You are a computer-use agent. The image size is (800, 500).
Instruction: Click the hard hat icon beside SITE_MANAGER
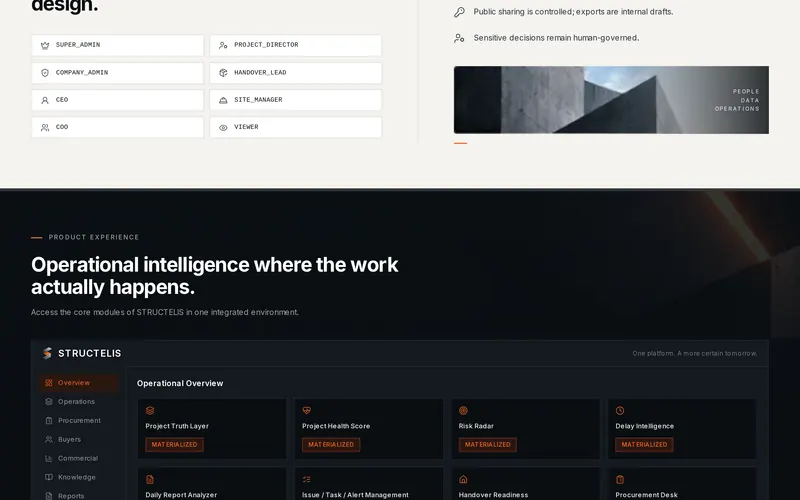(x=223, y=101)
